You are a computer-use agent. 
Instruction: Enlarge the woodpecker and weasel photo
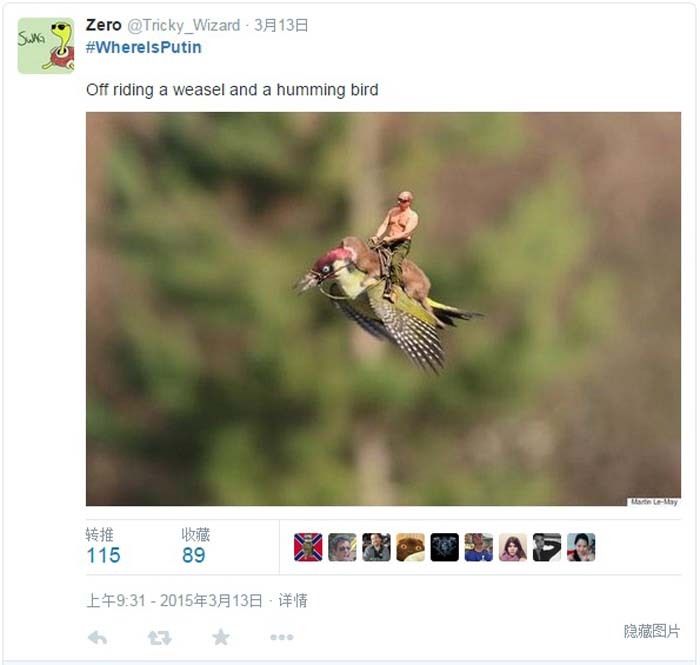click(x=383, y=309)
